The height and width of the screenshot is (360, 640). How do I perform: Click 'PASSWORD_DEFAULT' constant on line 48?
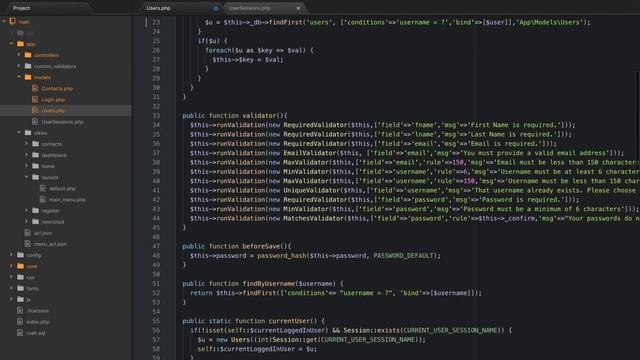(403, 256)
